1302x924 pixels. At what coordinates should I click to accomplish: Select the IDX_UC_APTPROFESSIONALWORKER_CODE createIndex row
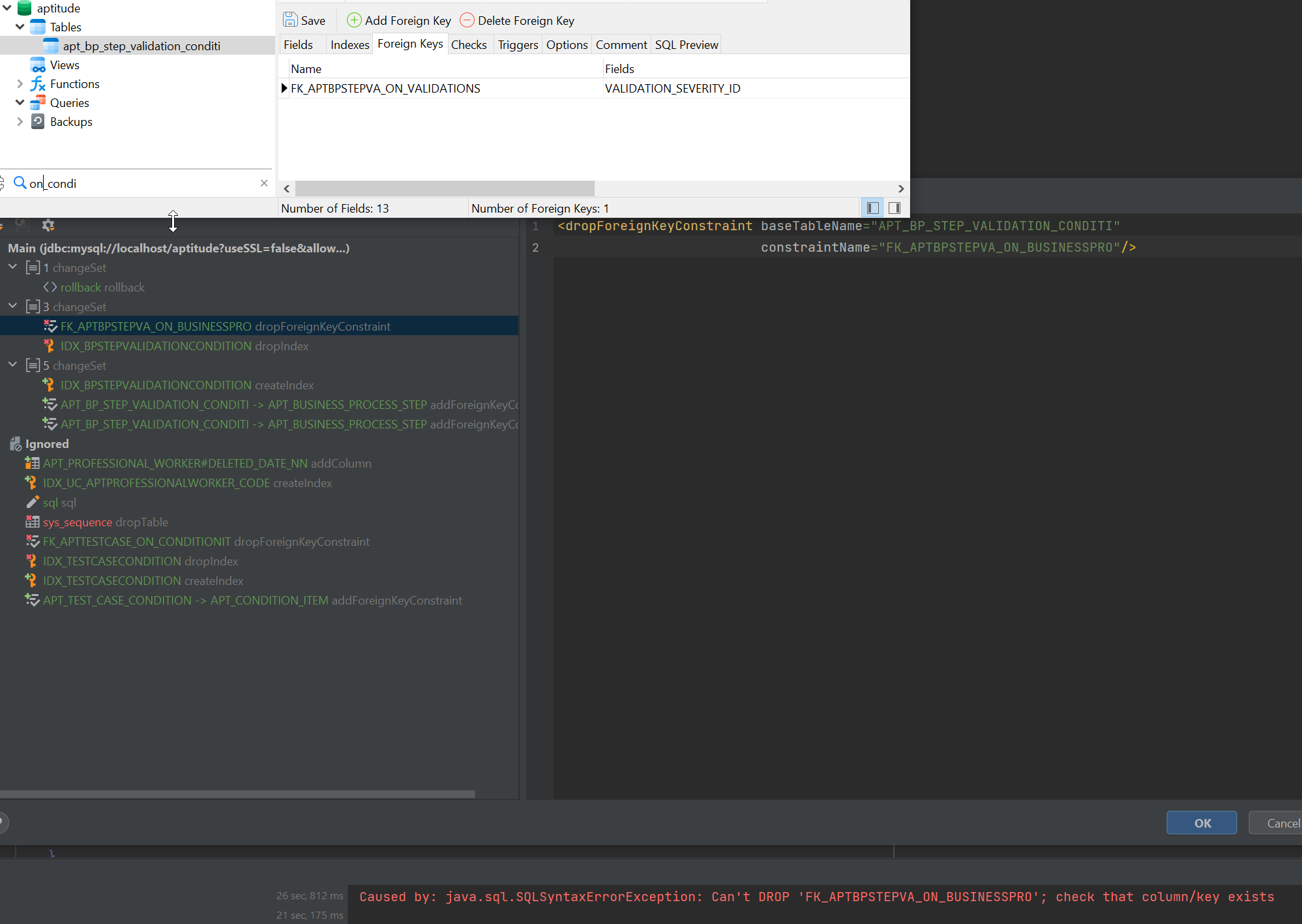[259, 483]
